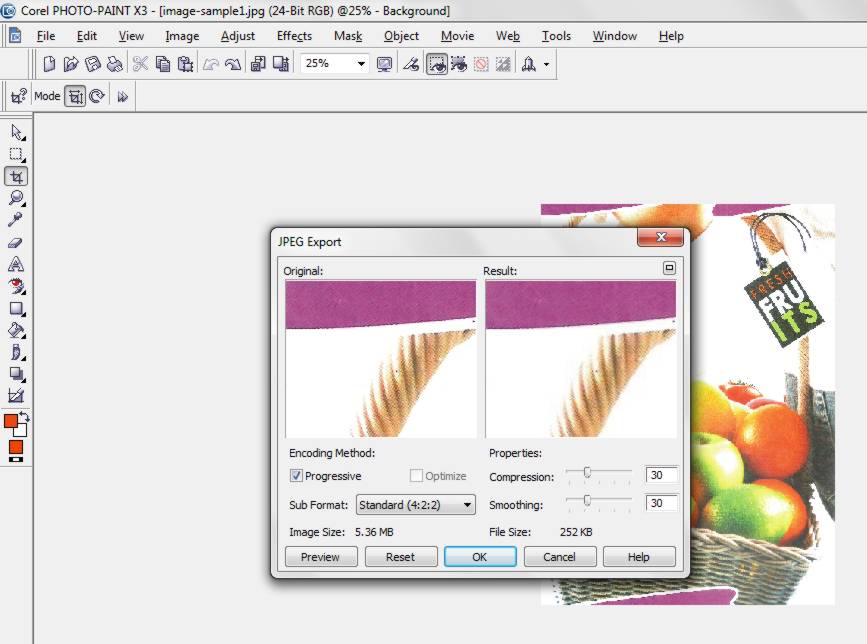Select the Object Pick tool

tap(14, 132)
